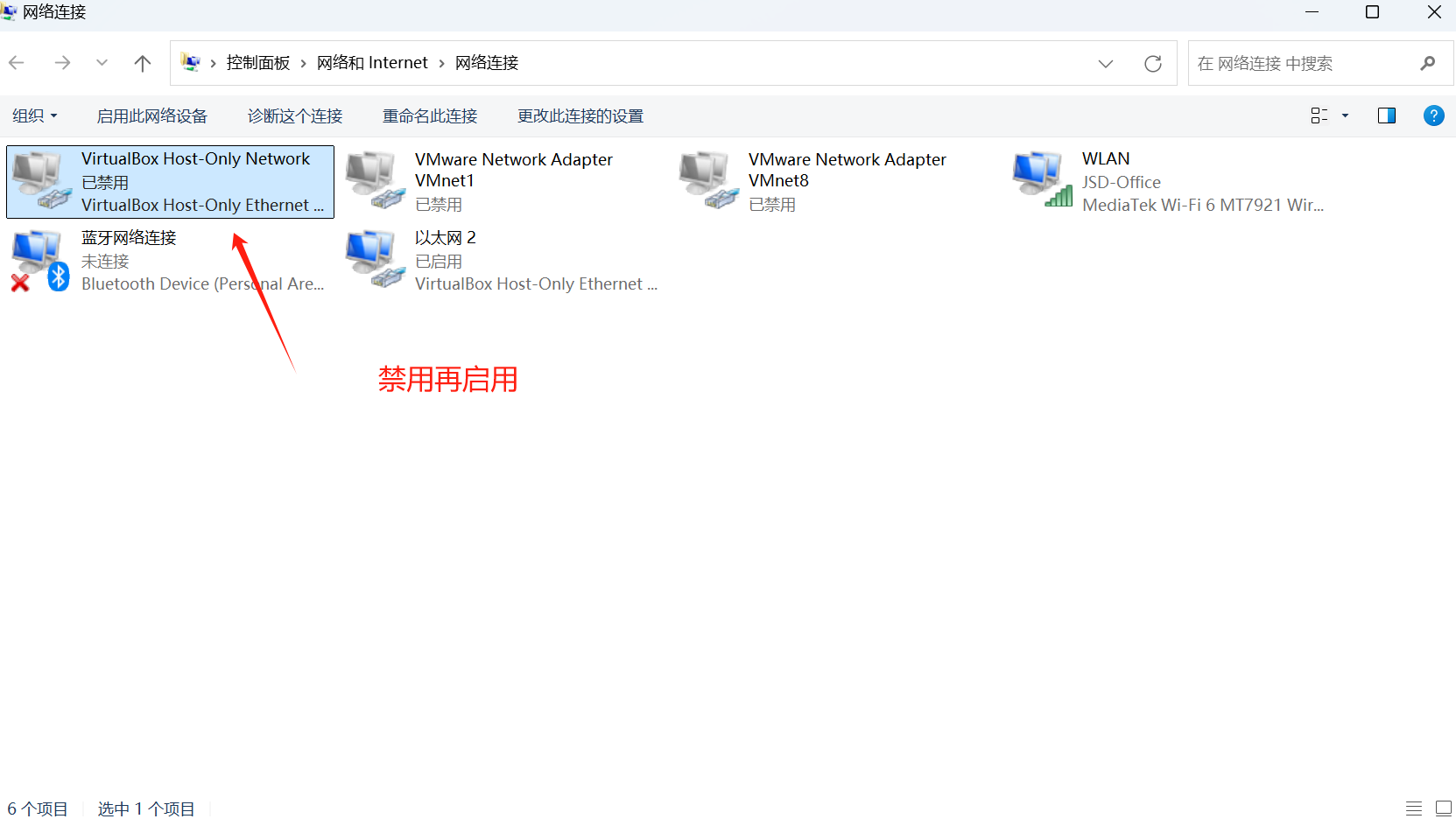Screen dimensions: 1456x819
Task: Switch to details list view in status bar
Action: pos(1414,808)
